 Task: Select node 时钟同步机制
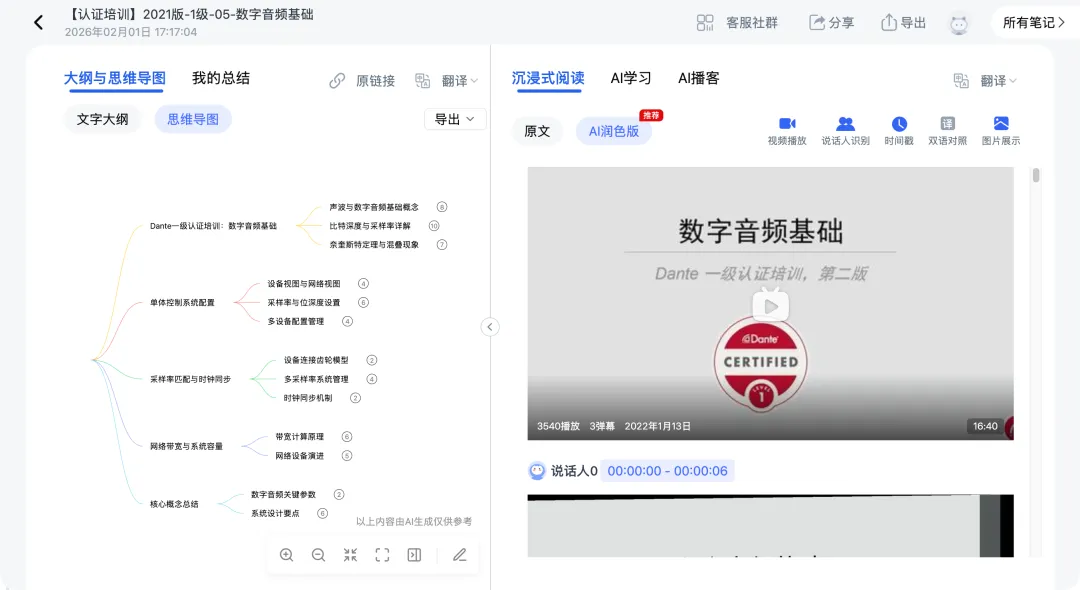point(308,398)
